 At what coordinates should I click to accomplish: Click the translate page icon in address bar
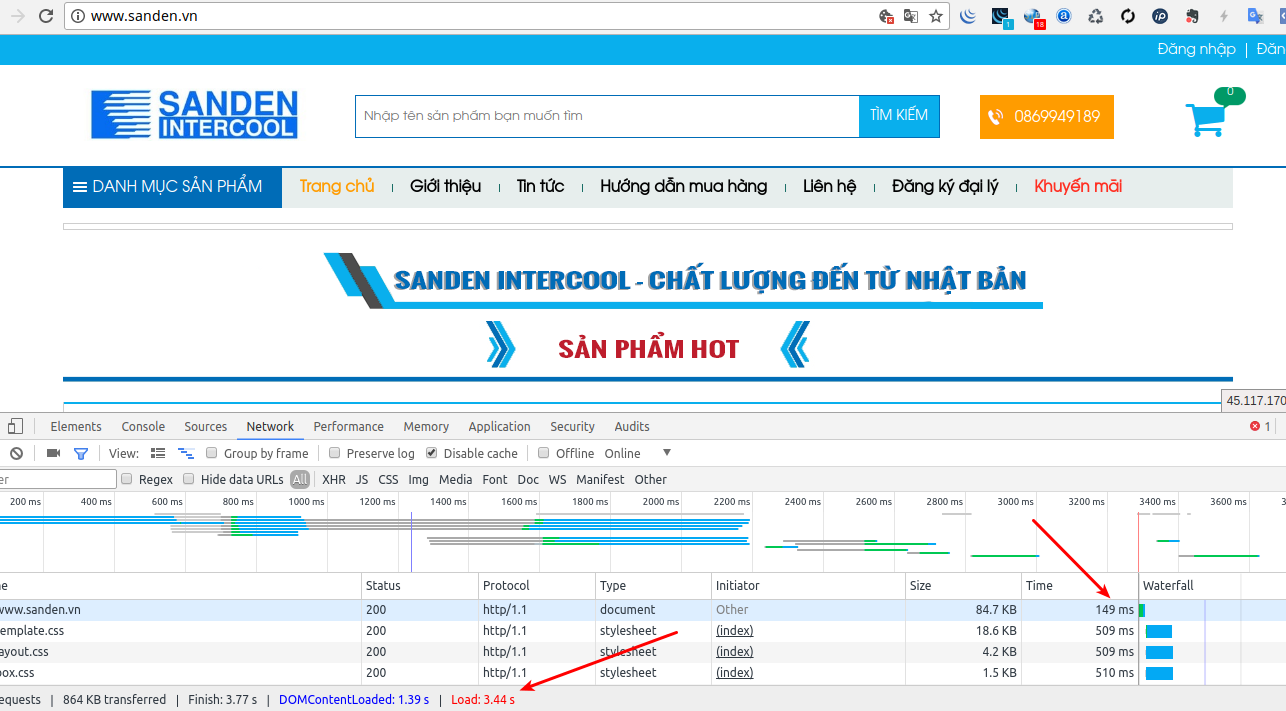[911, 16]
